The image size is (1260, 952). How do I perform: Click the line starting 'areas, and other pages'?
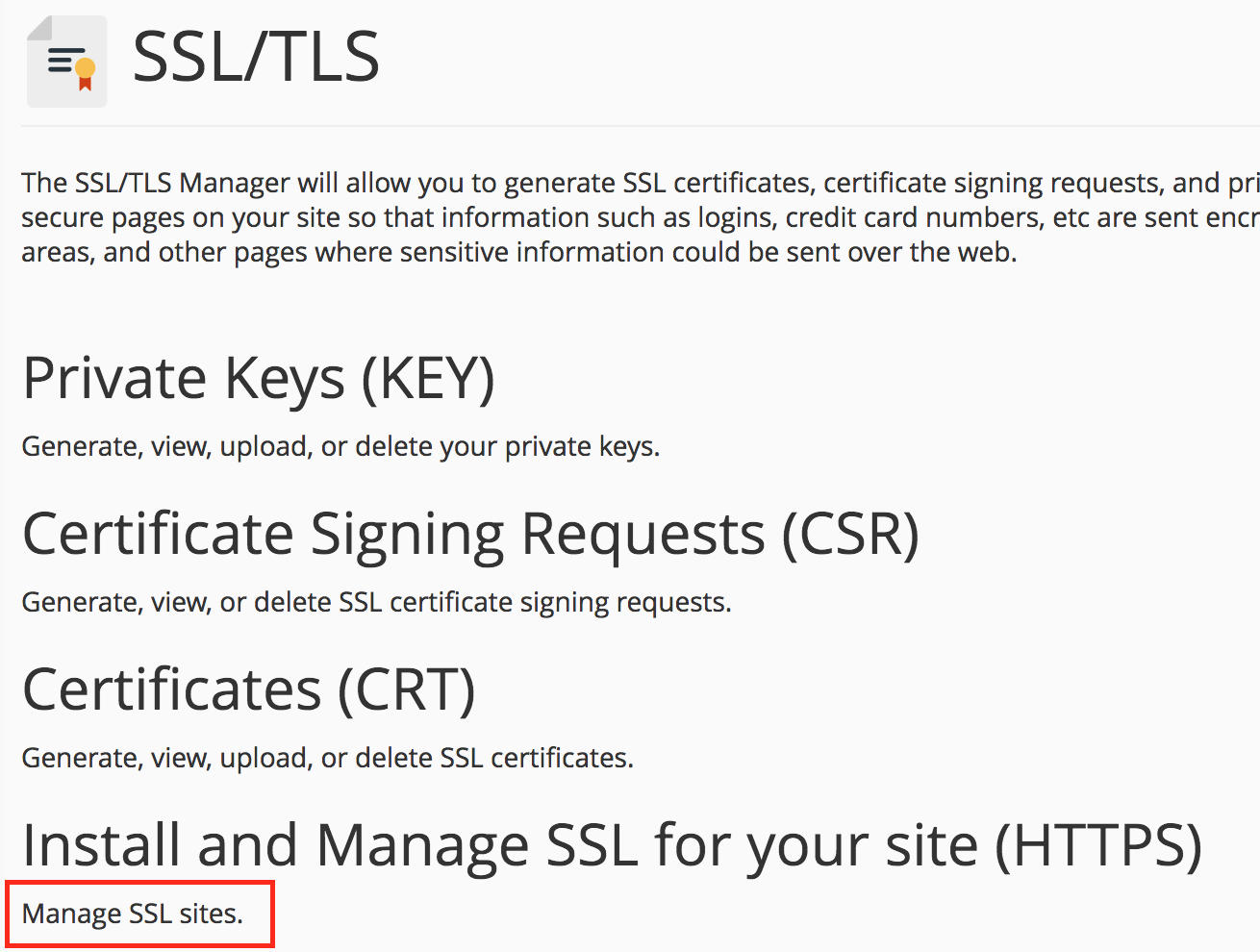click(x=519, y=252)
